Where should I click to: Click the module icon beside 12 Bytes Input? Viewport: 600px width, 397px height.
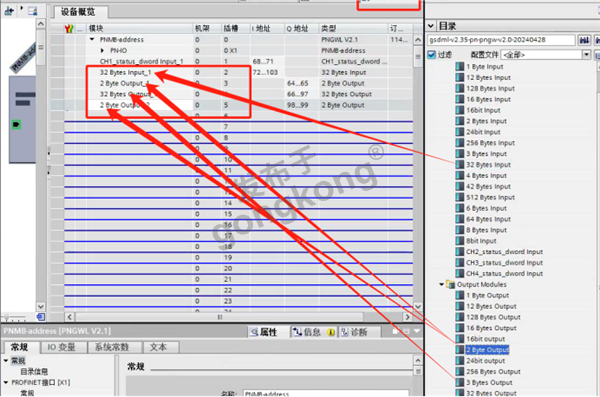[x=460, y=77]
